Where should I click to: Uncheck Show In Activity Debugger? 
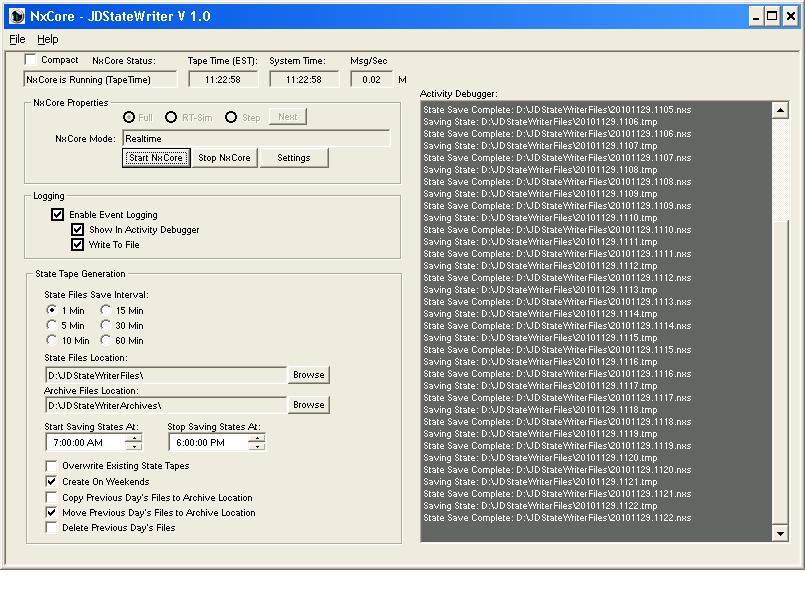point(77,230)
